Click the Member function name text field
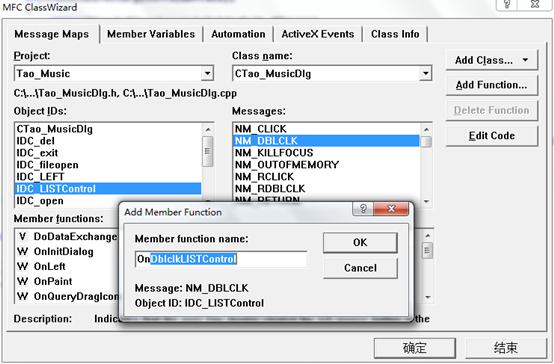The height and width of the screenshot is (364, 554). click(221, 259)
